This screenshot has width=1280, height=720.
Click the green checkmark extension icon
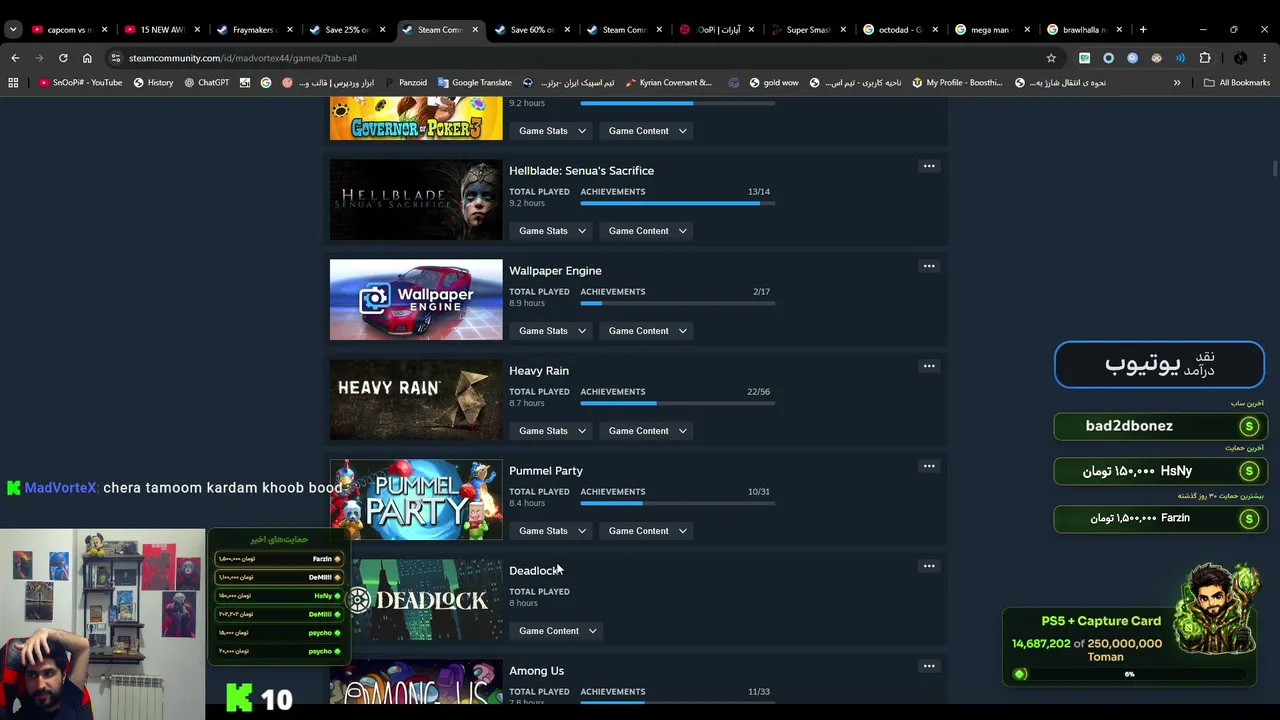[x=1084, y=58]
